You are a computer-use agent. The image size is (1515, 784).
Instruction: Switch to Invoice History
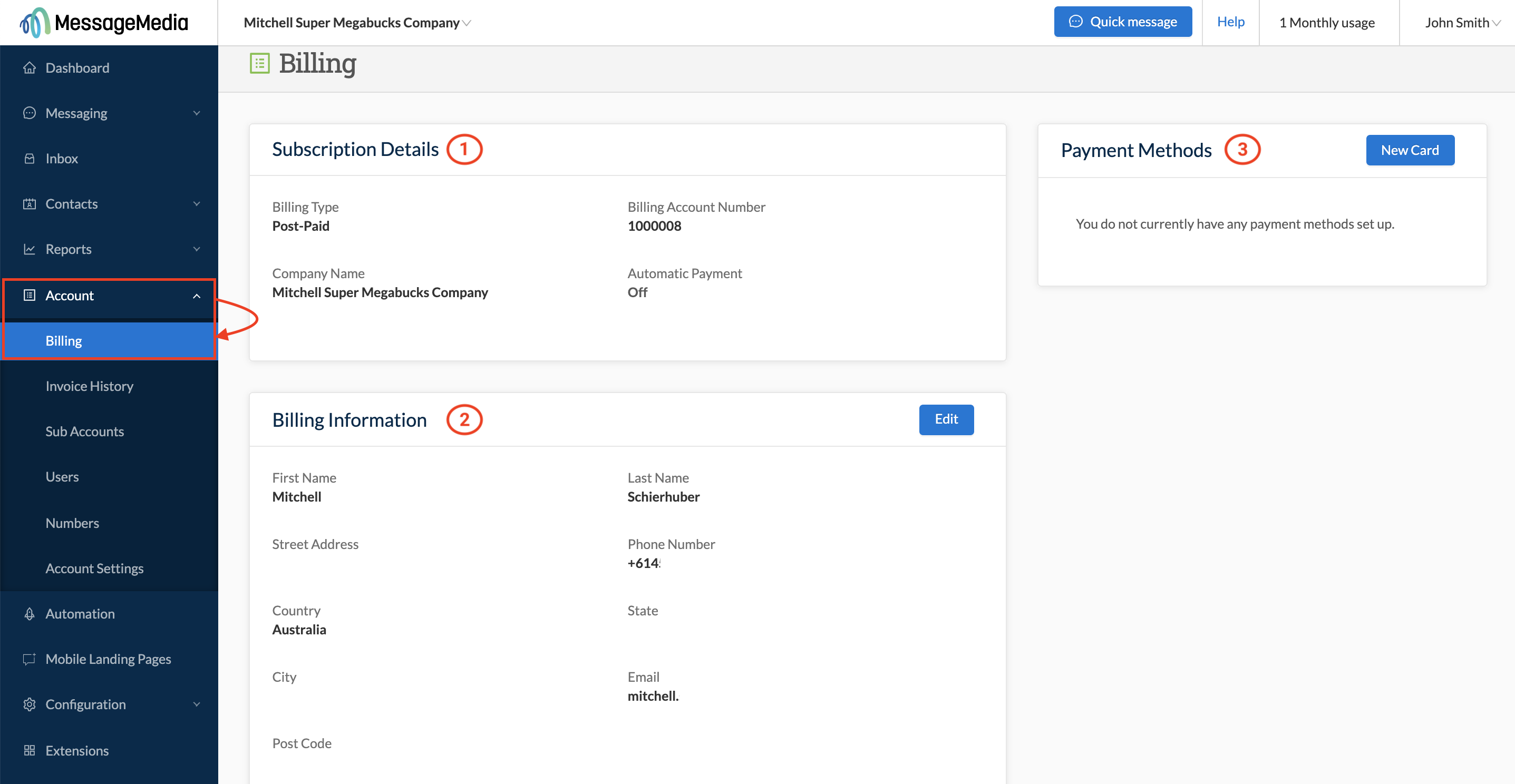tap(90, 386)
